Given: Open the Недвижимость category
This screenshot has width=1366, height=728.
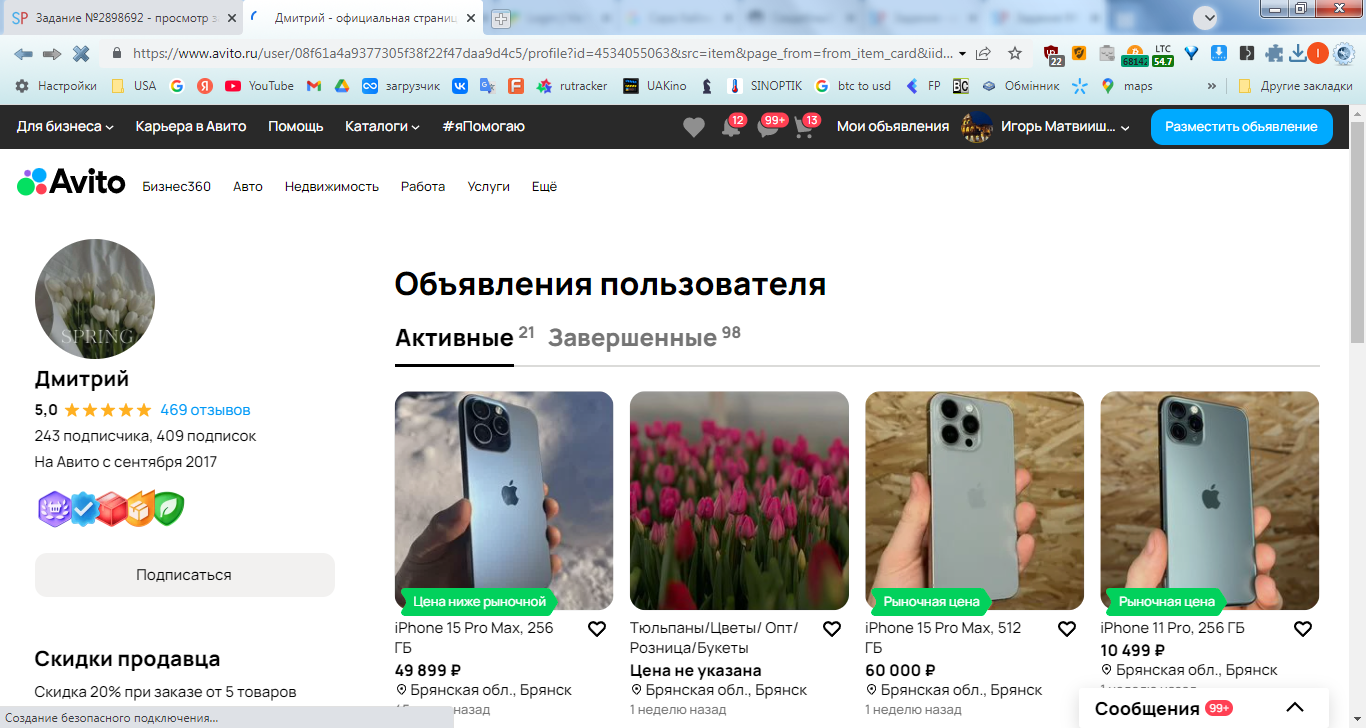Looking at the screenshot, I should click(x=332, y=186).
